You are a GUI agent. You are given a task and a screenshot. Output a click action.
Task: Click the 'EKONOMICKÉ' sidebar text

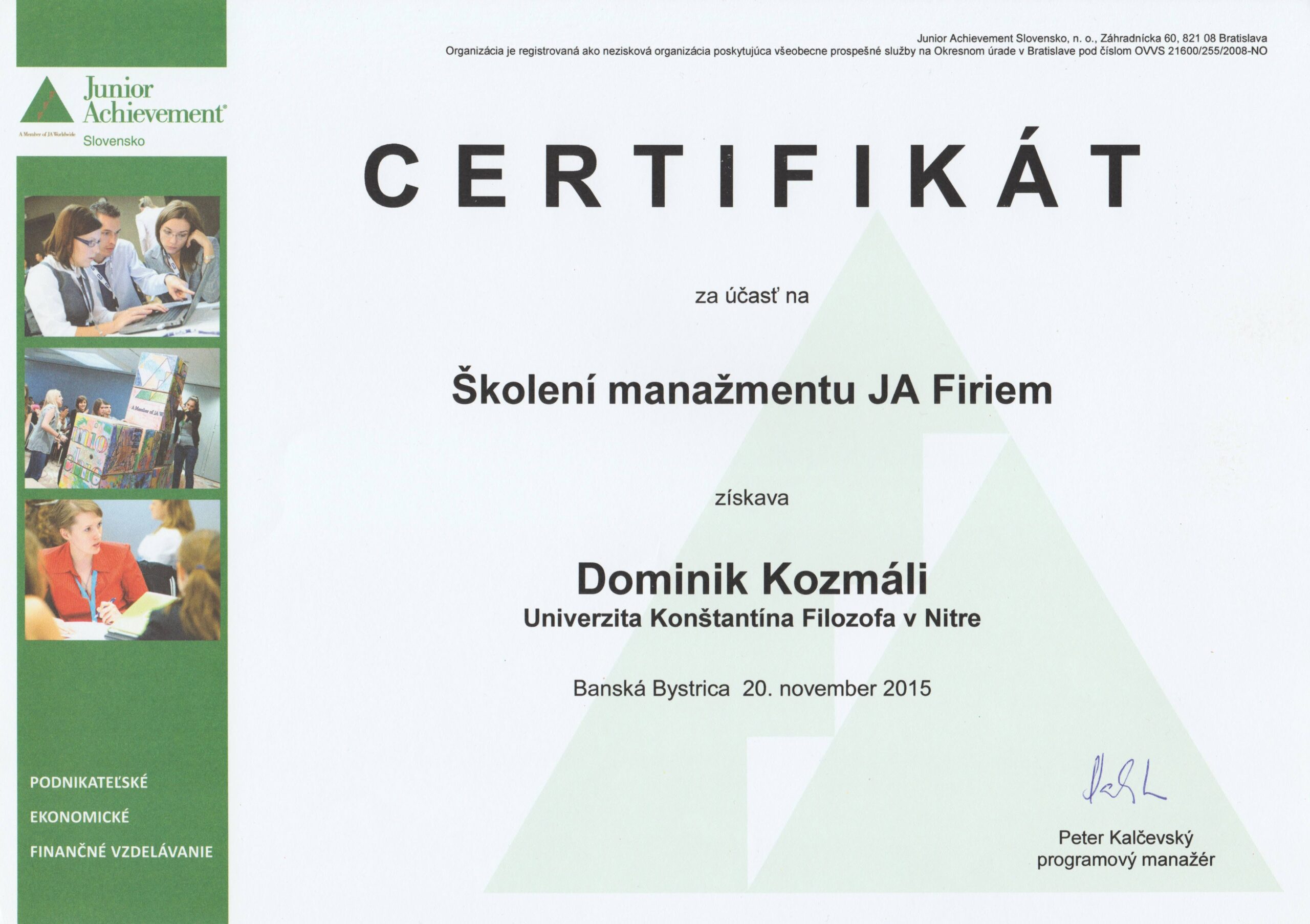pos(79,818)
